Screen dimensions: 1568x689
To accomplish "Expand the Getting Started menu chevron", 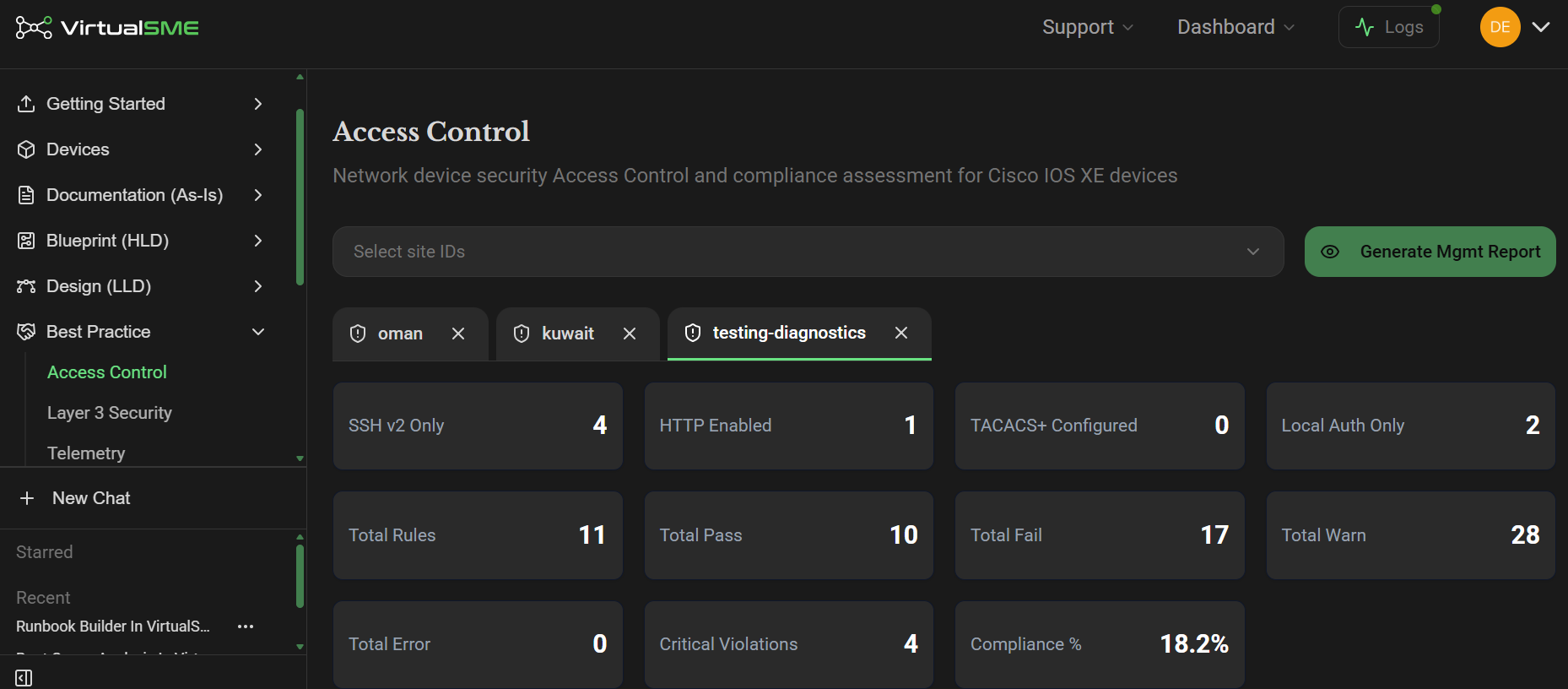I will (258, 104).
